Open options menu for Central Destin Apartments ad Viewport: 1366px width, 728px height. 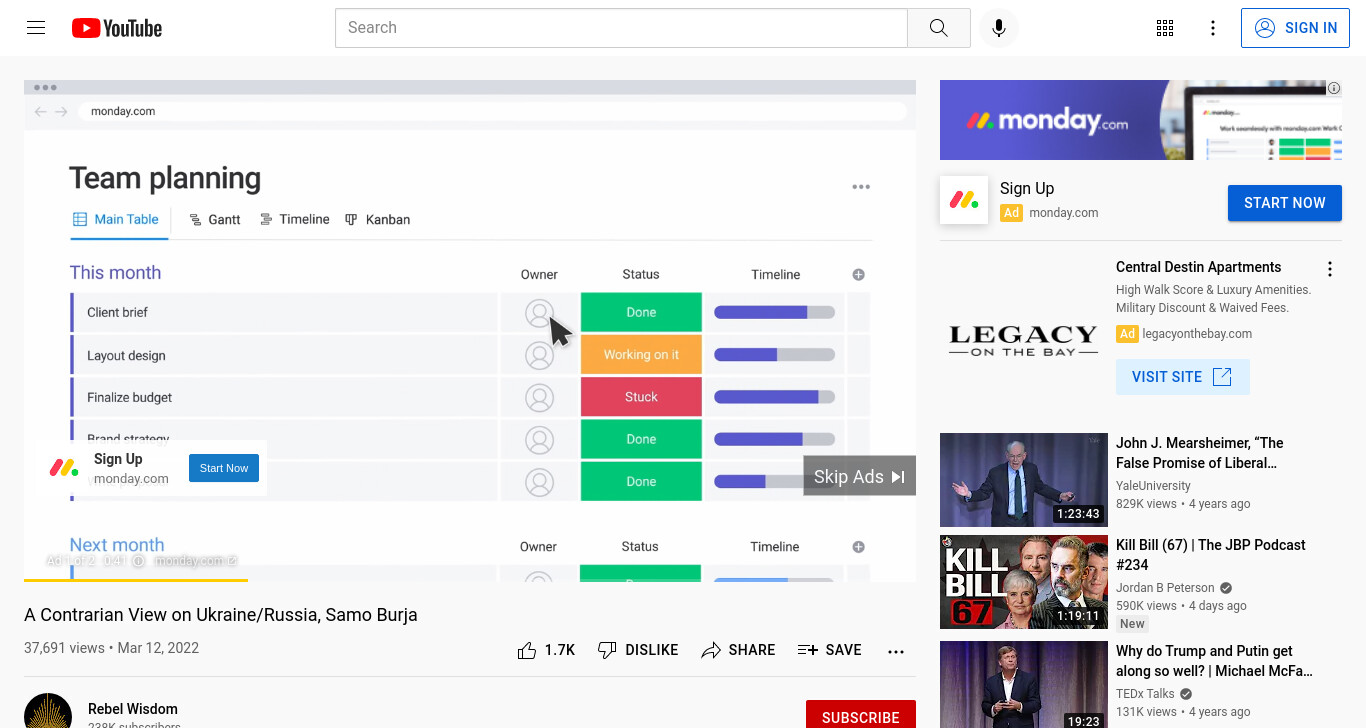(1330, 269)
